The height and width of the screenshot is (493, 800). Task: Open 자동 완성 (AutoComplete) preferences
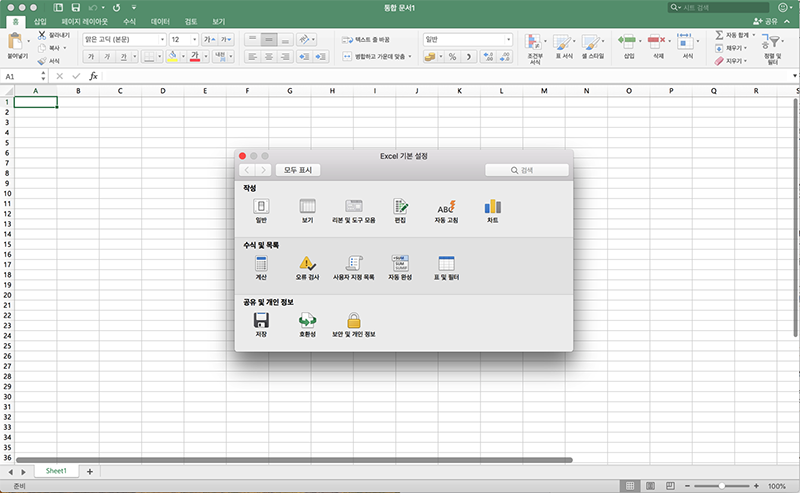(x=400, y=268)
